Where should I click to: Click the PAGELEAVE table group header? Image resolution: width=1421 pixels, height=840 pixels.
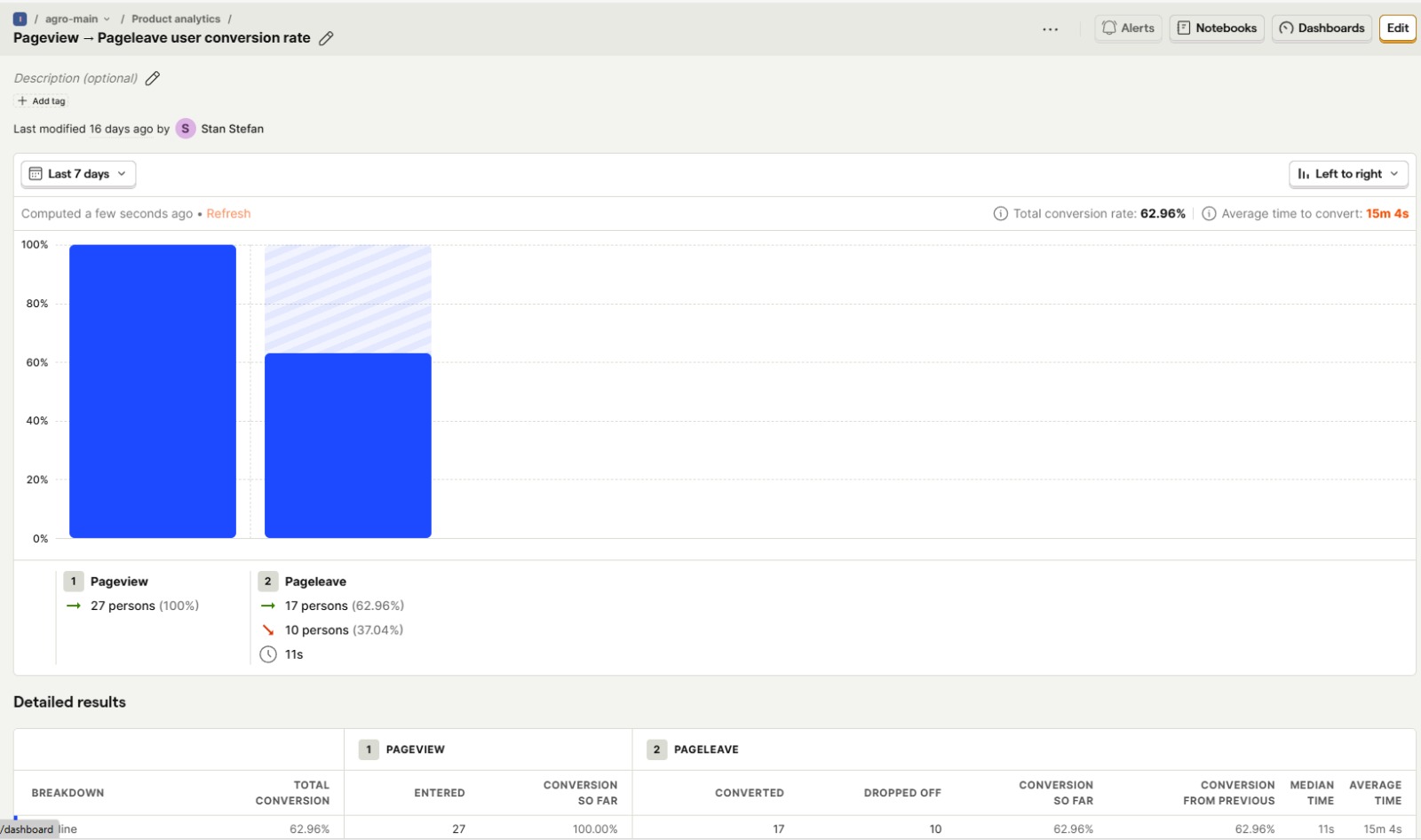[706, 749]
